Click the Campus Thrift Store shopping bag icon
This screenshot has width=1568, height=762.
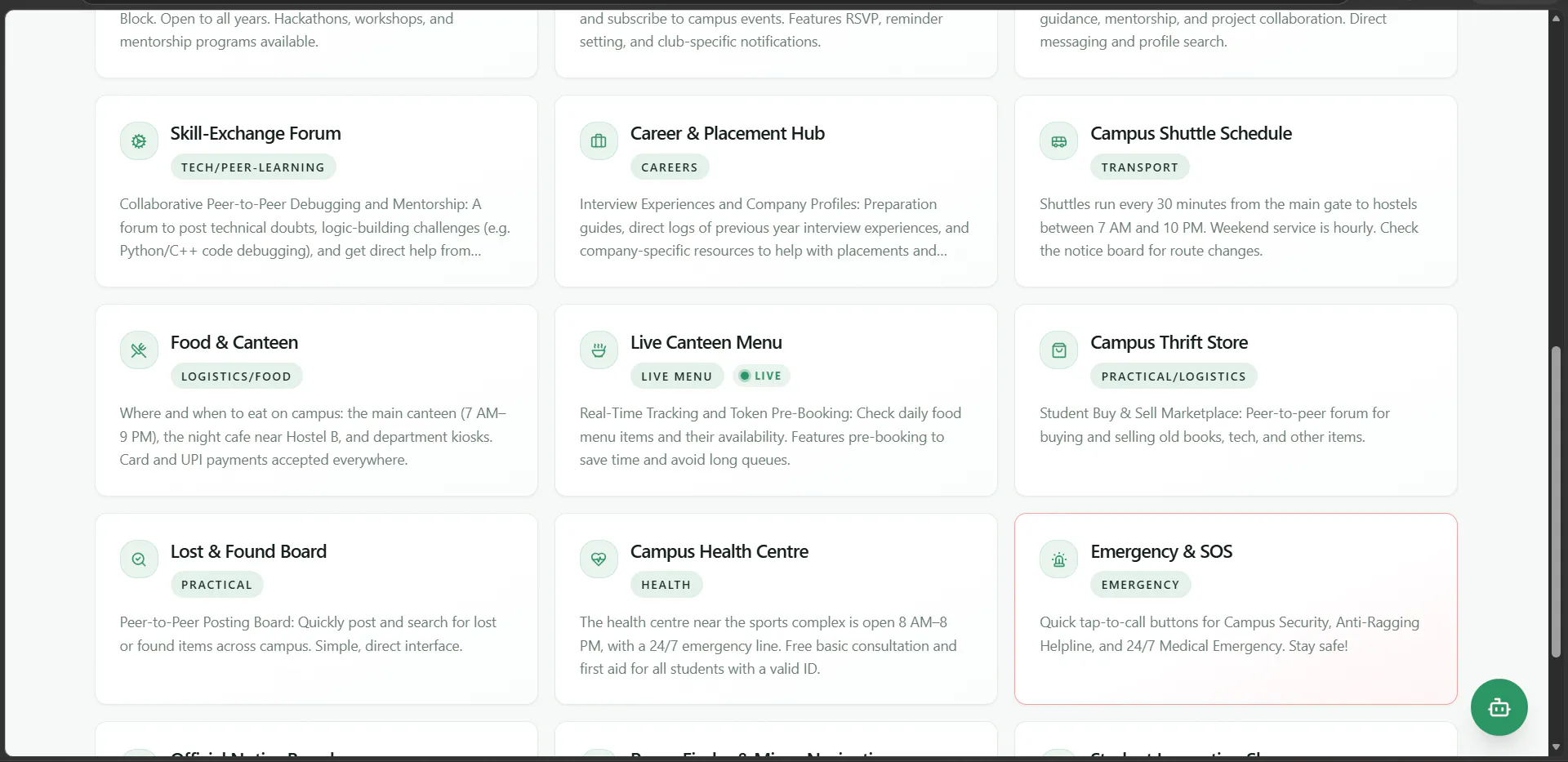(x=1058, y=350)
